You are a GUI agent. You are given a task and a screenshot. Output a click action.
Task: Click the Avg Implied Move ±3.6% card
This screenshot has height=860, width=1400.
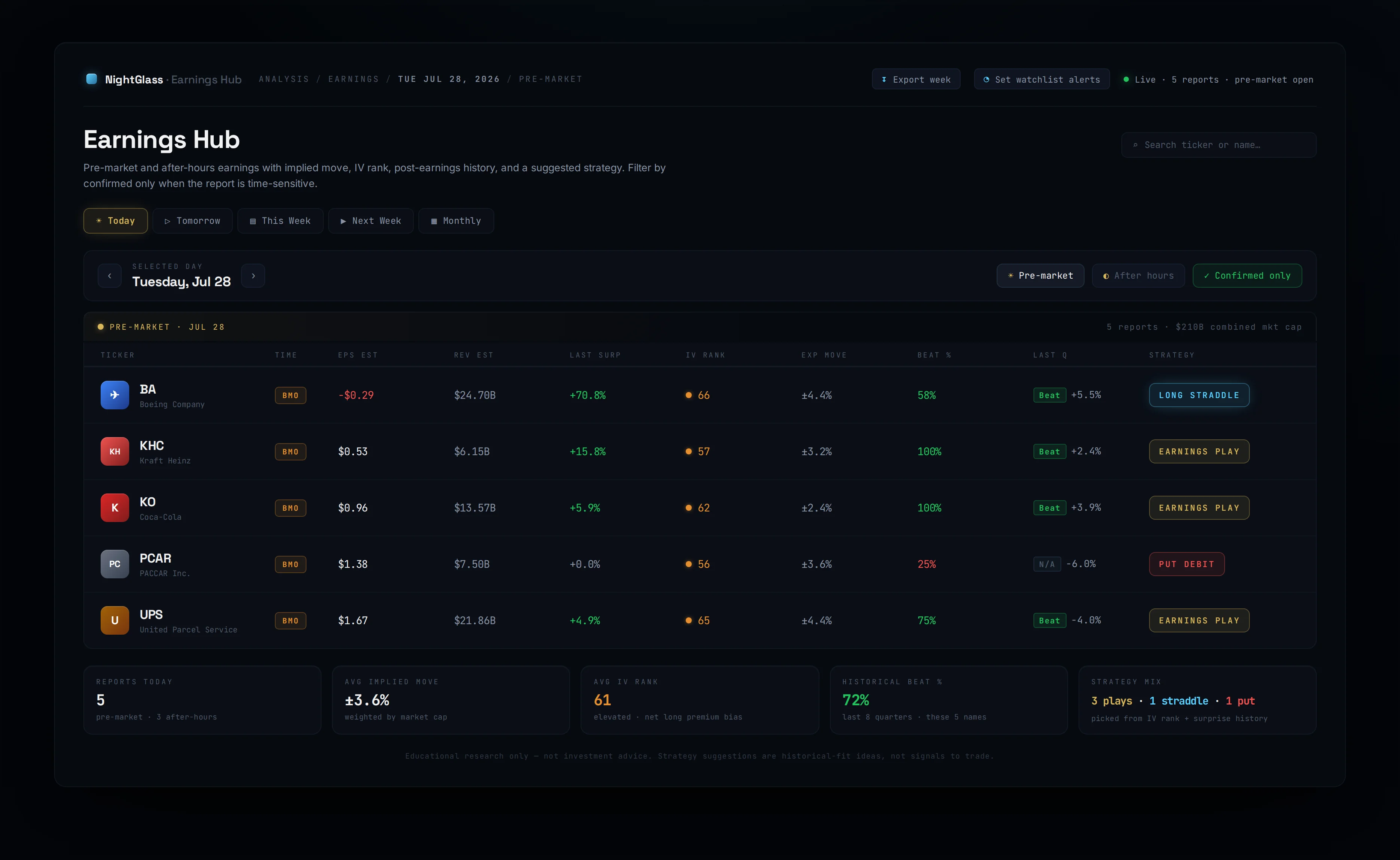(x=451, y=700)
